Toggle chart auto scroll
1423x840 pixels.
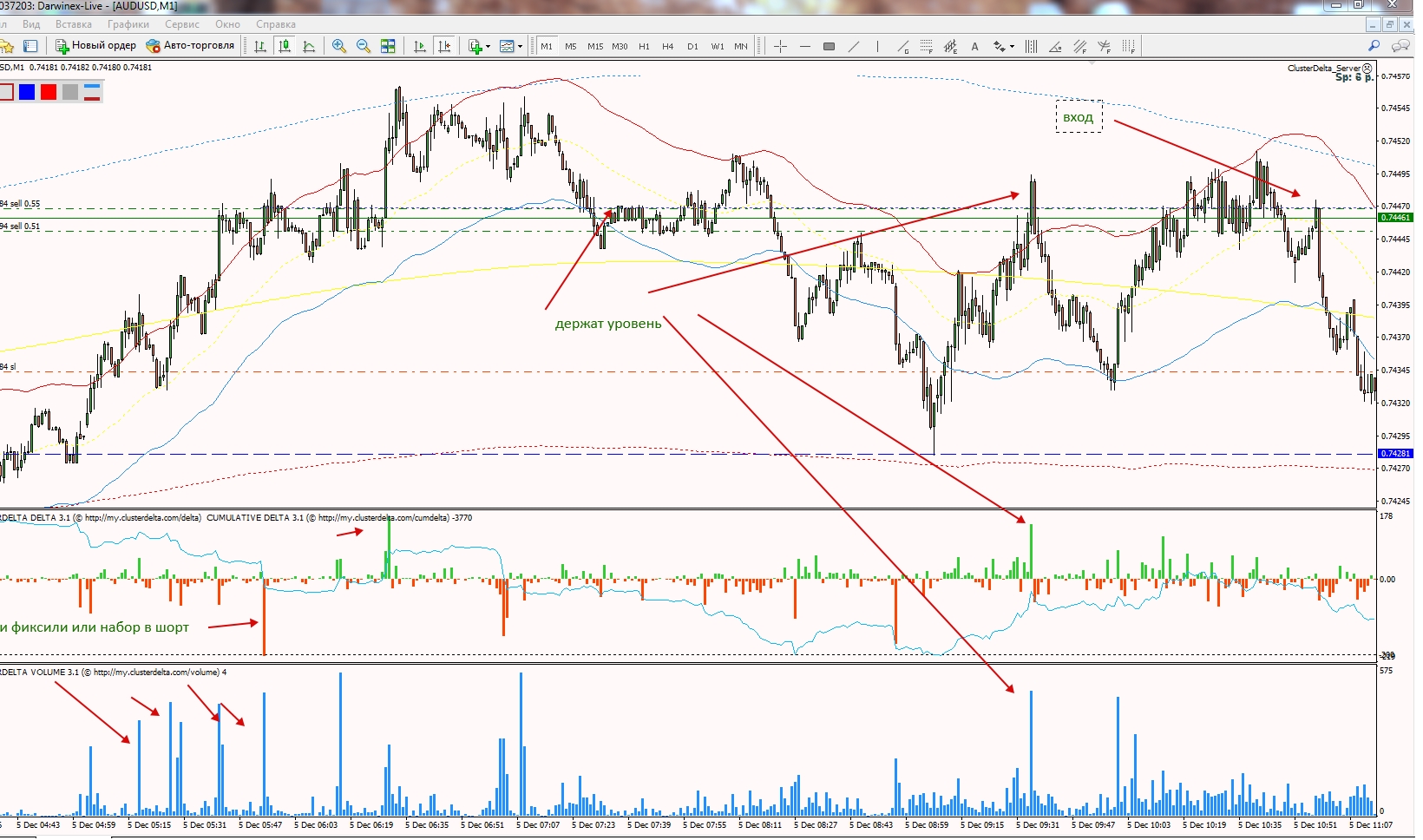point(420,46)
